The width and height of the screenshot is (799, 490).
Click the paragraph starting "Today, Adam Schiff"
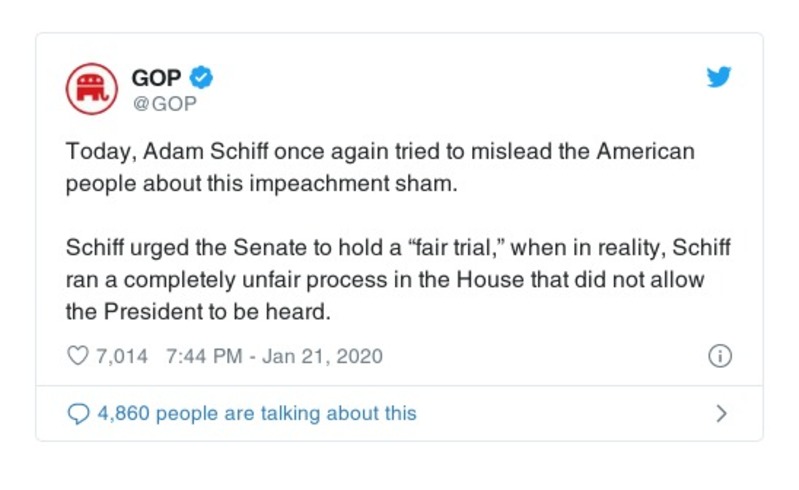click(380, 168)
